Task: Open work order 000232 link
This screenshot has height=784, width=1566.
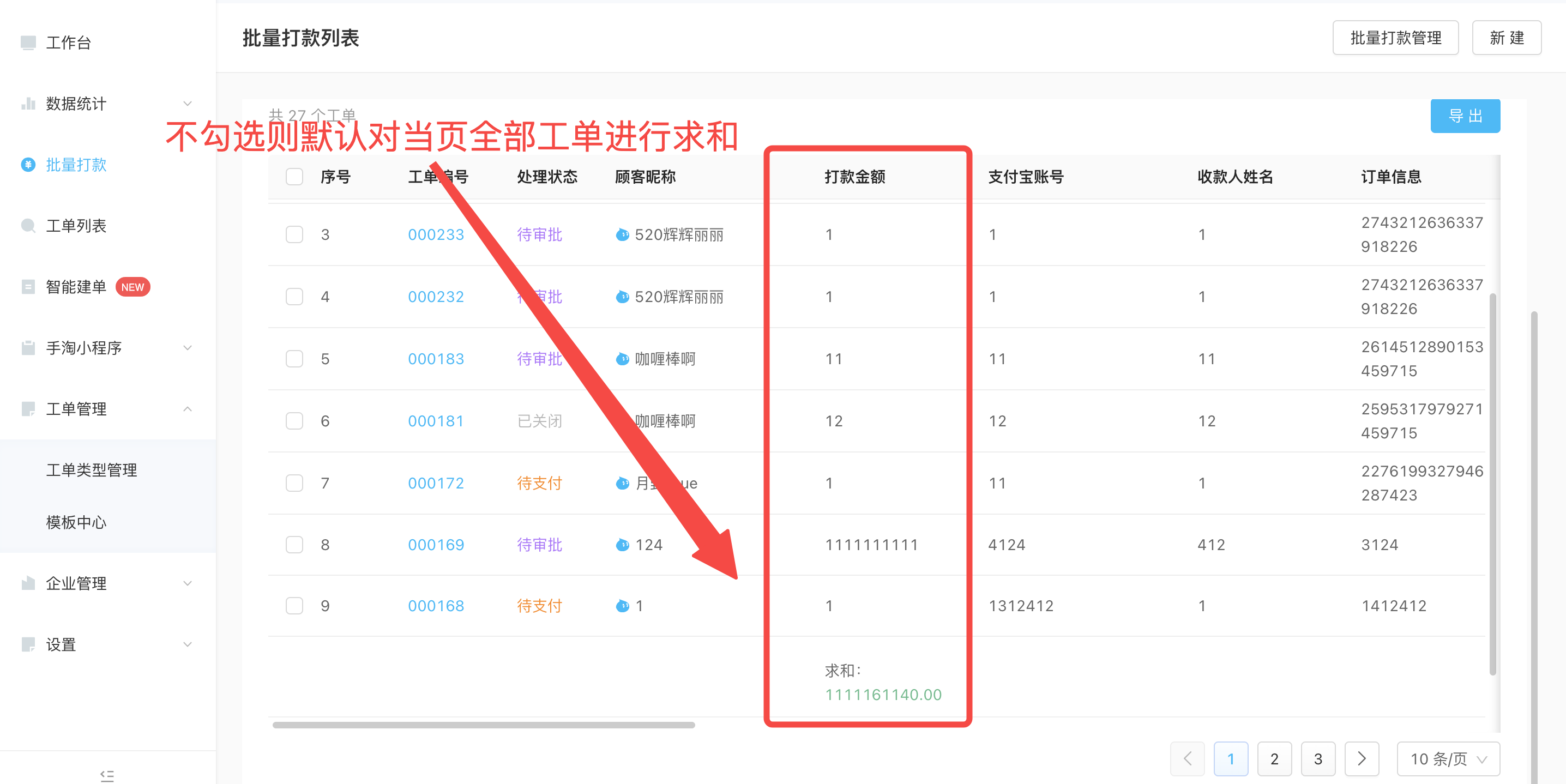Action: click(436, 297)
